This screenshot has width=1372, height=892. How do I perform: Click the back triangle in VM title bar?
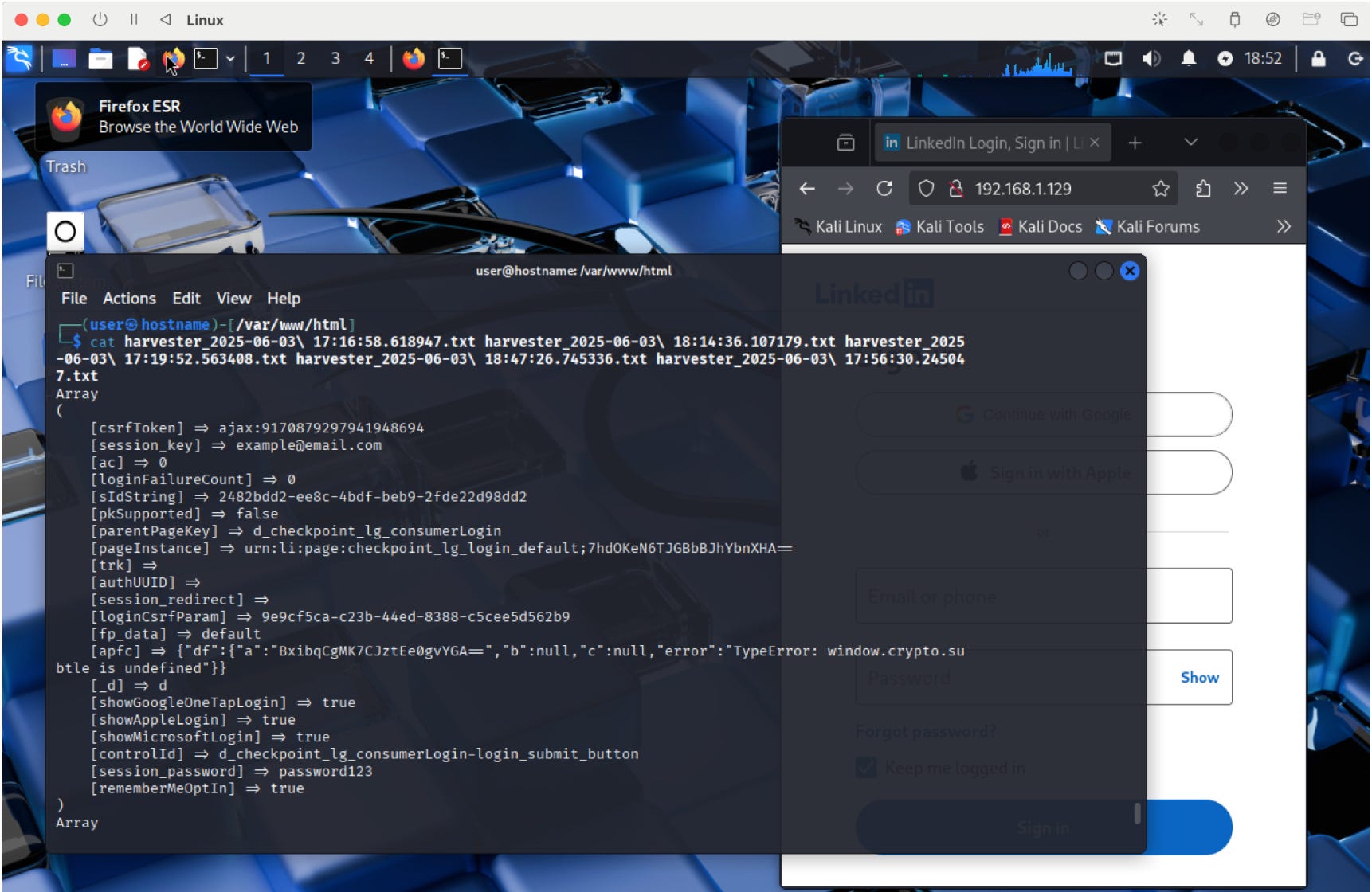click(166, 19)
